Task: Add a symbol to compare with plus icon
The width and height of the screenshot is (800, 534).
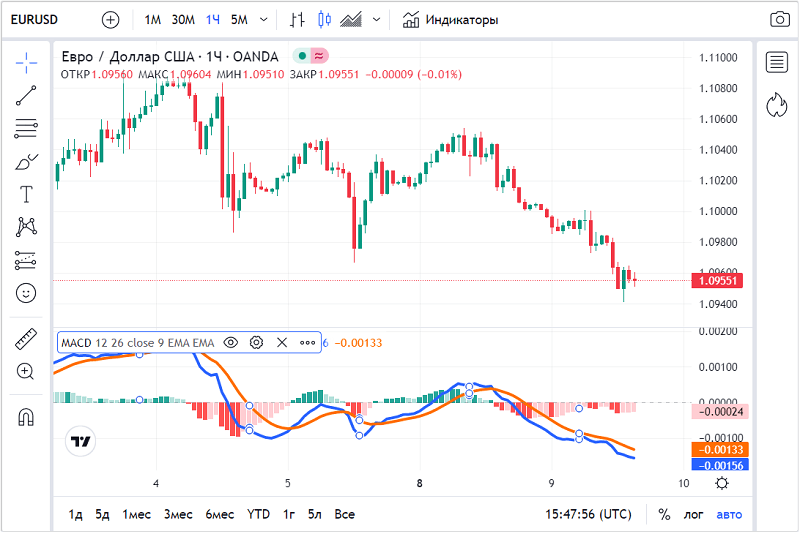Action: (110, 20)
